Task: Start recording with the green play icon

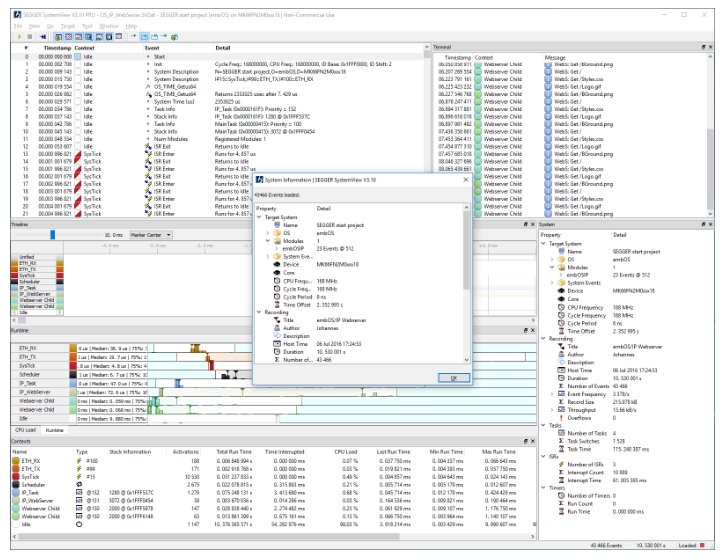Action: pyautogui.click(x=19, y=37)
